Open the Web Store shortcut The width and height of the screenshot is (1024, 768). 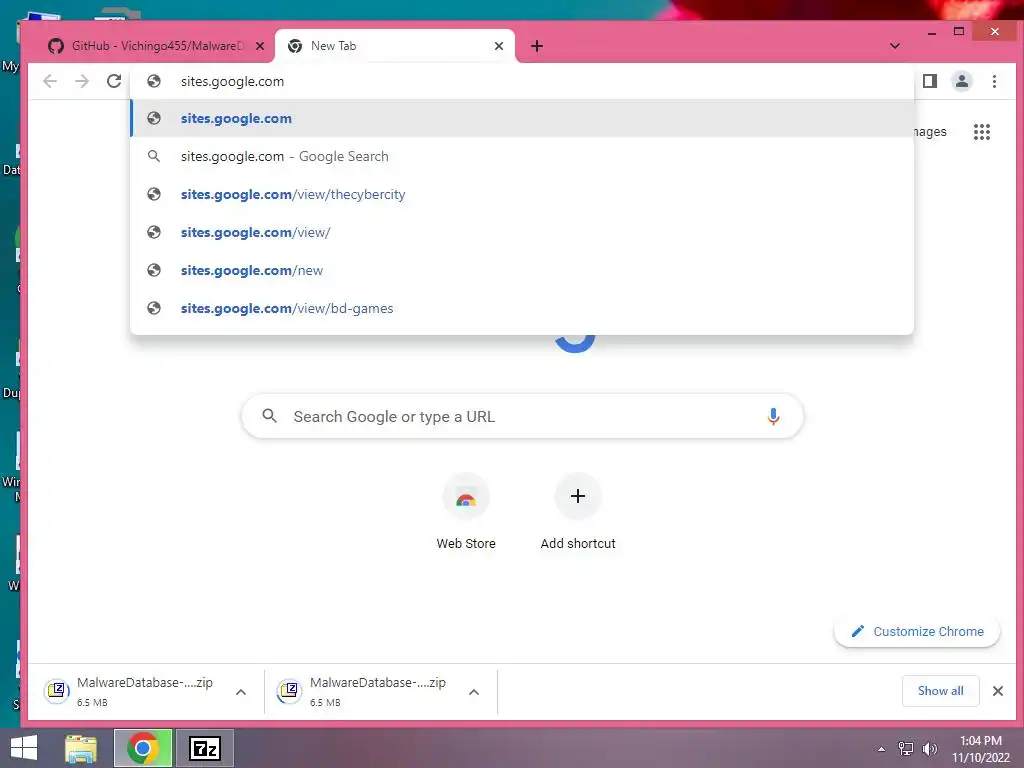[466, 513]
